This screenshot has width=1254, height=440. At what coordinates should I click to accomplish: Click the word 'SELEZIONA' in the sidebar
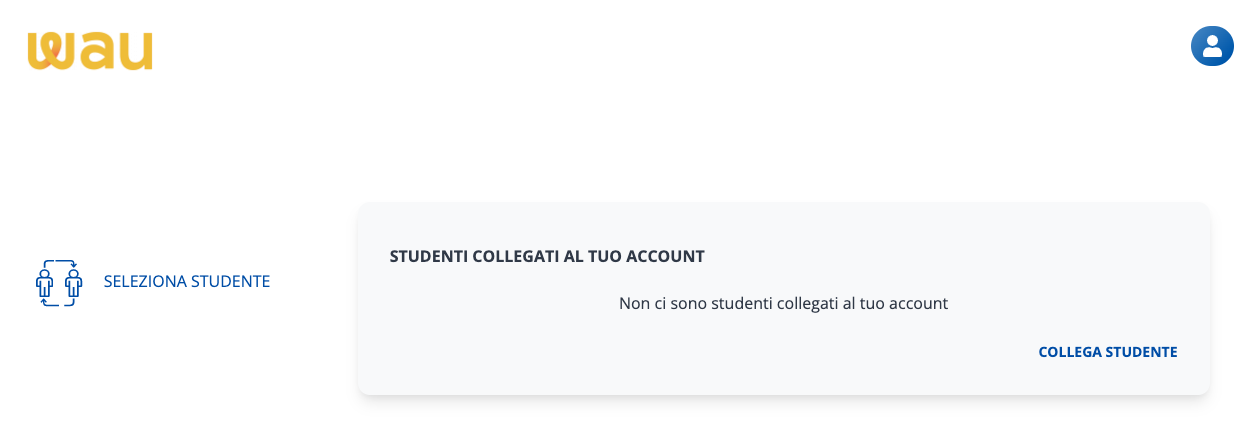tap(145, 282)
